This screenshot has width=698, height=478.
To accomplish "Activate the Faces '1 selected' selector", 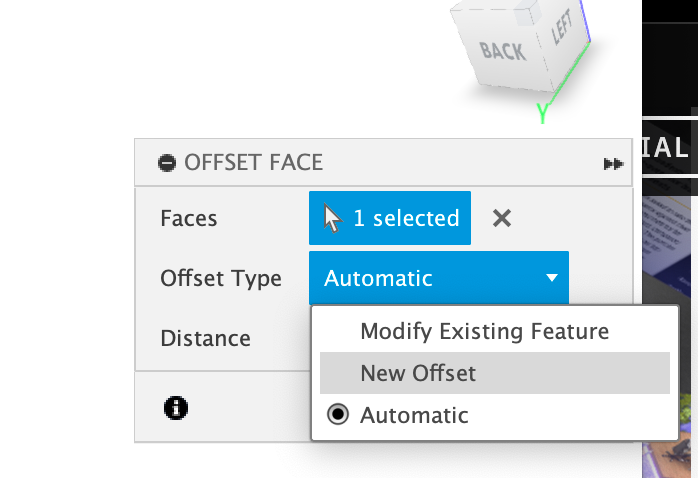I will (390, 218).
